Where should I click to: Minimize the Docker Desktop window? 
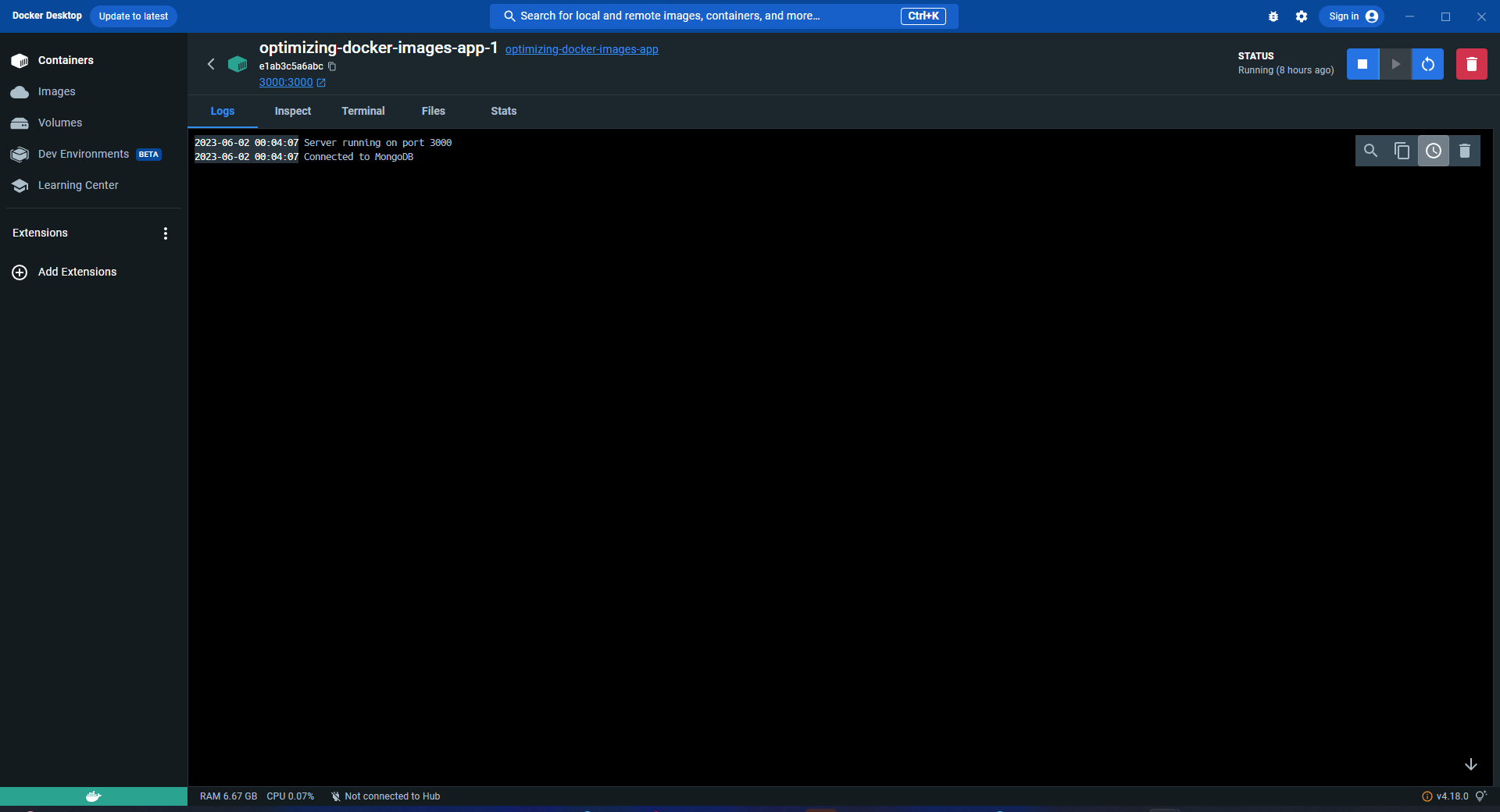(x=1410, y=16)
